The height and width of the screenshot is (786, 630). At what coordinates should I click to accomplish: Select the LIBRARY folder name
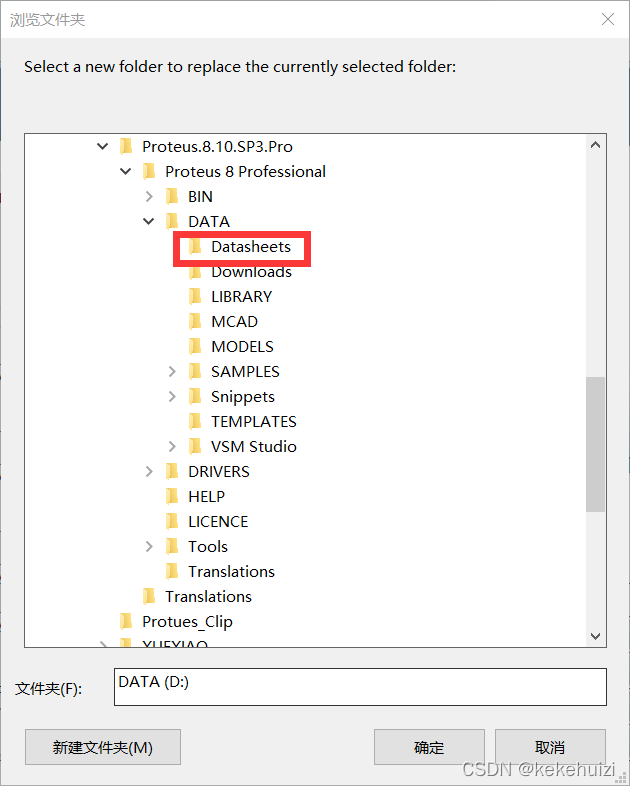click(242, 296)
